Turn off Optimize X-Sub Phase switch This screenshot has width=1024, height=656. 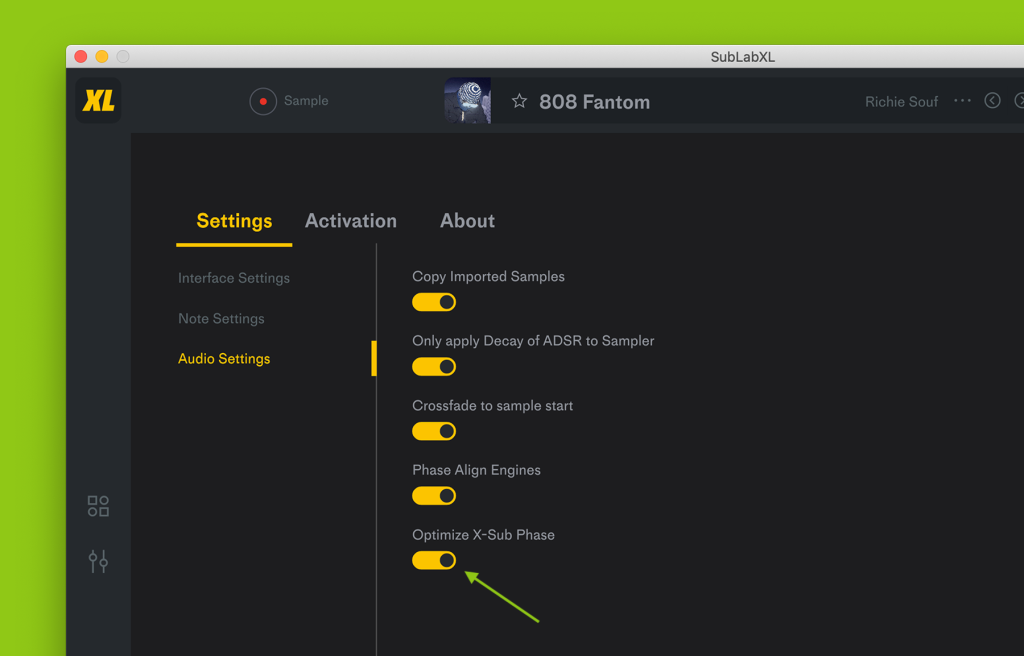(x=434, y=560)
